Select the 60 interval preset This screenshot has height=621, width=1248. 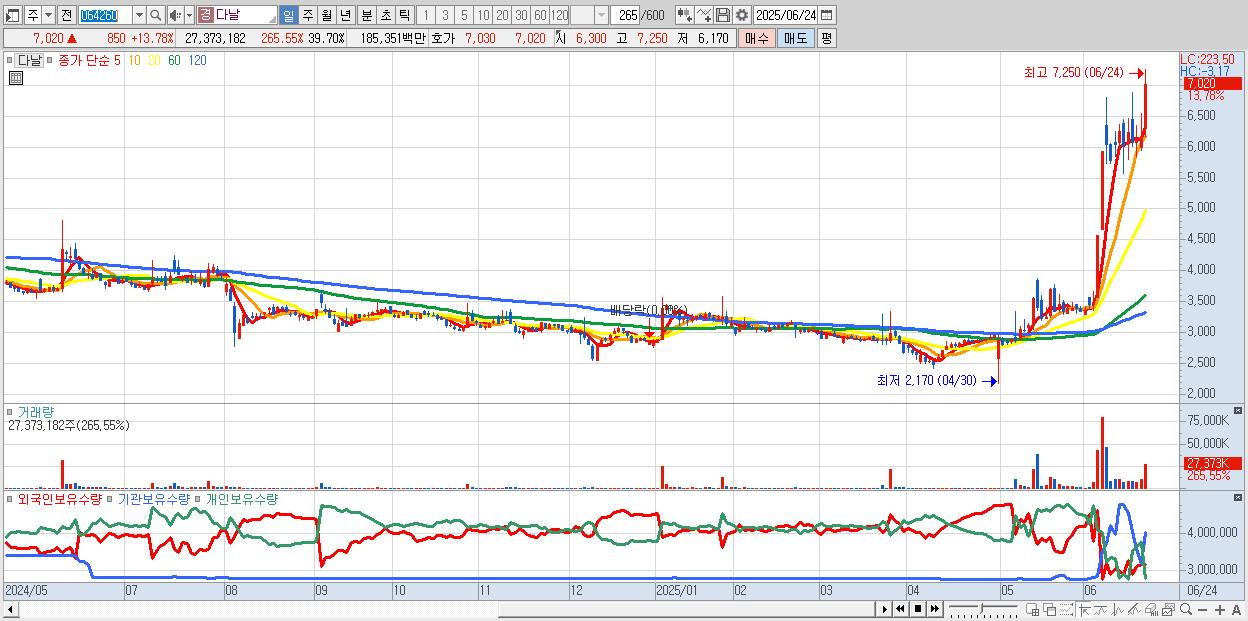(x=540, y=15)
